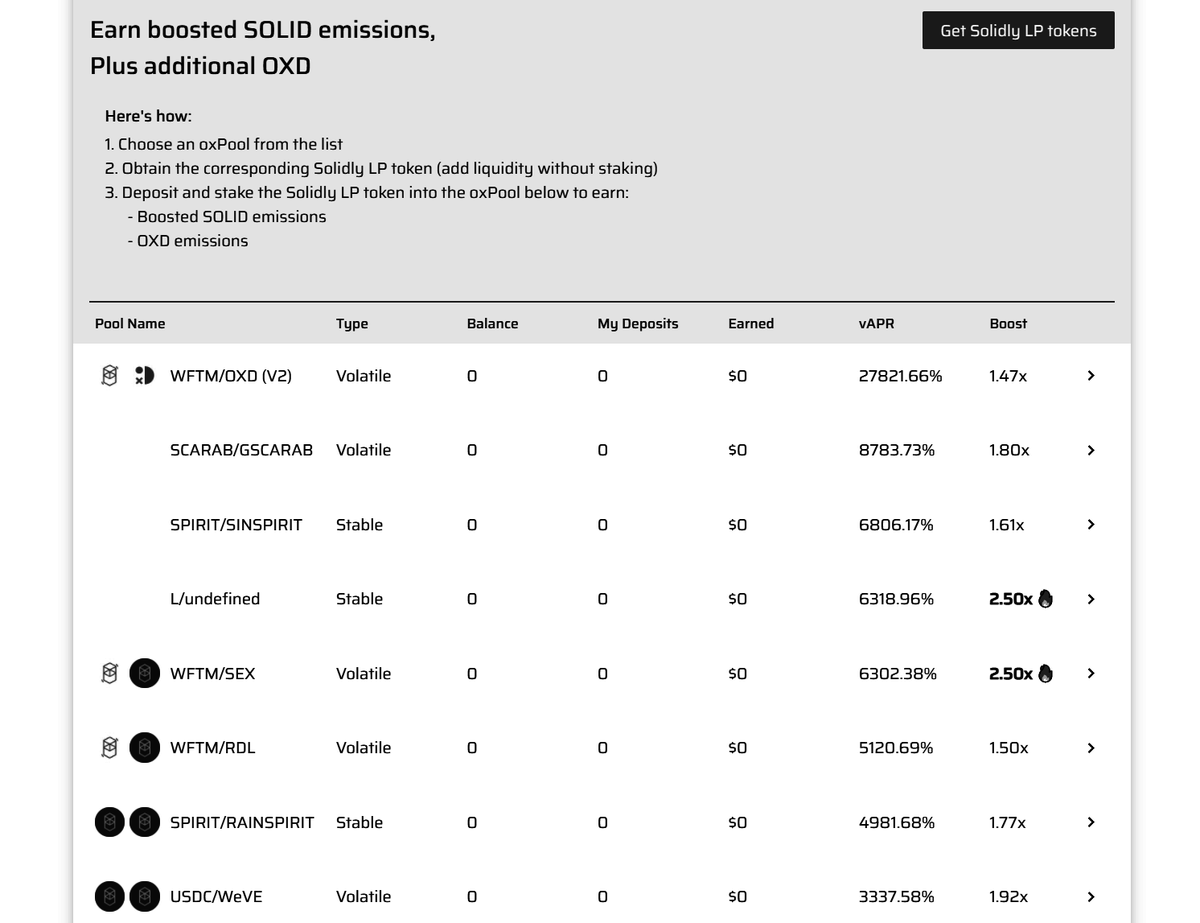Select the WFTM/SEX pool name
Viewport: 1200px width, 923px height.
tap(212, 673)
